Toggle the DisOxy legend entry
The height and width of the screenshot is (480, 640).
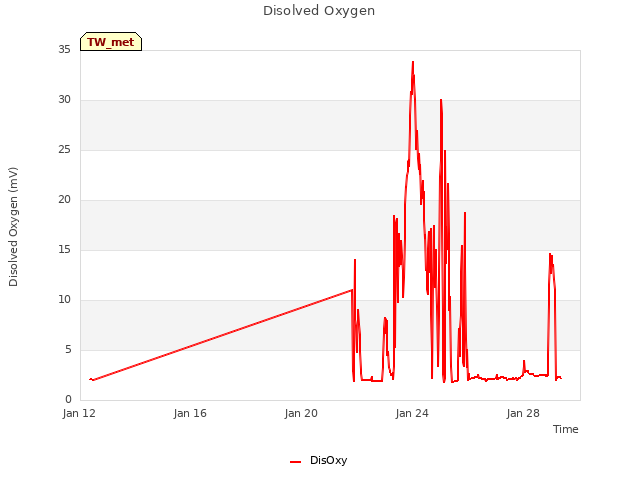click(x=318, y=460)
